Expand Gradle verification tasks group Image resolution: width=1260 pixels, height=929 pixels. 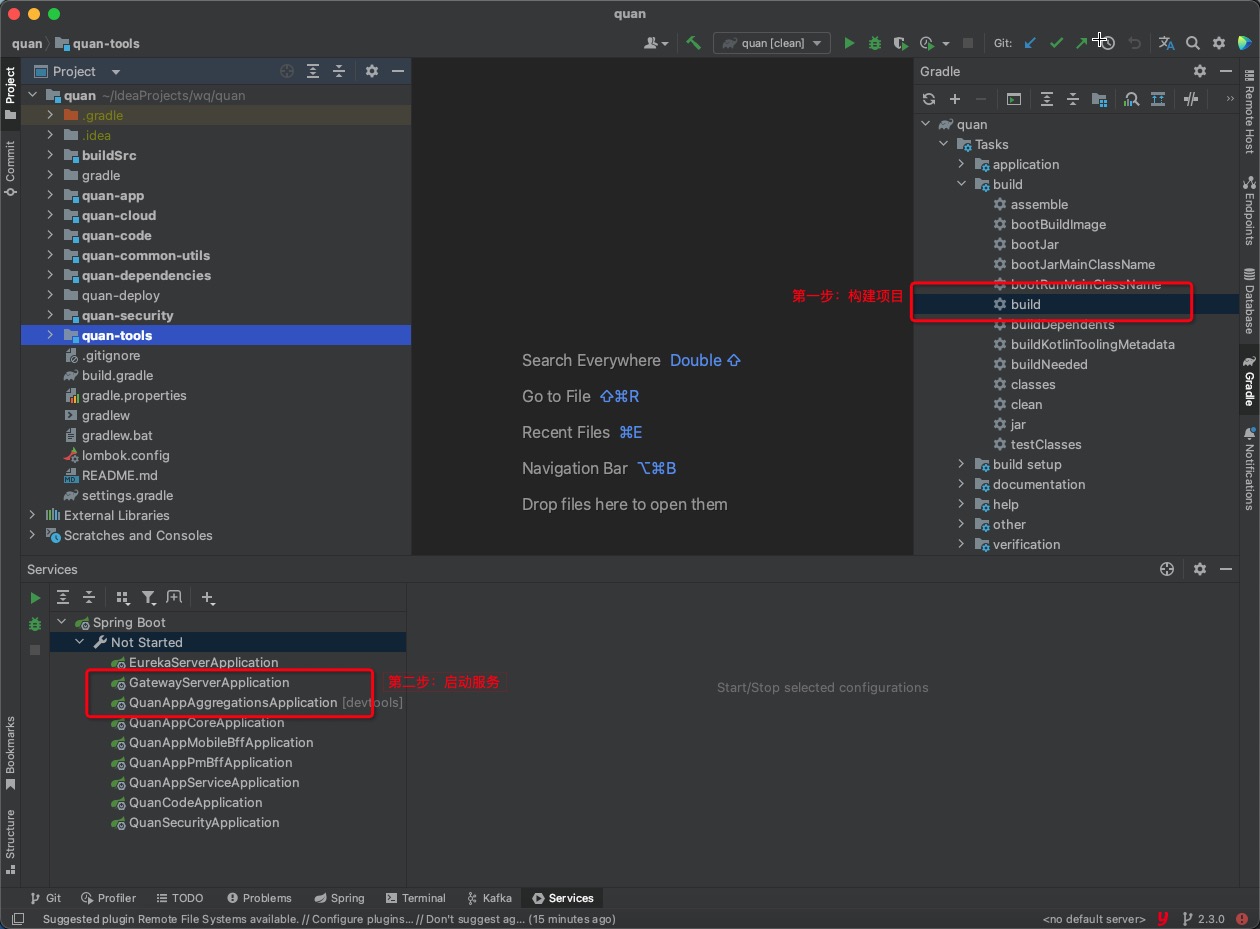[962, 544]
